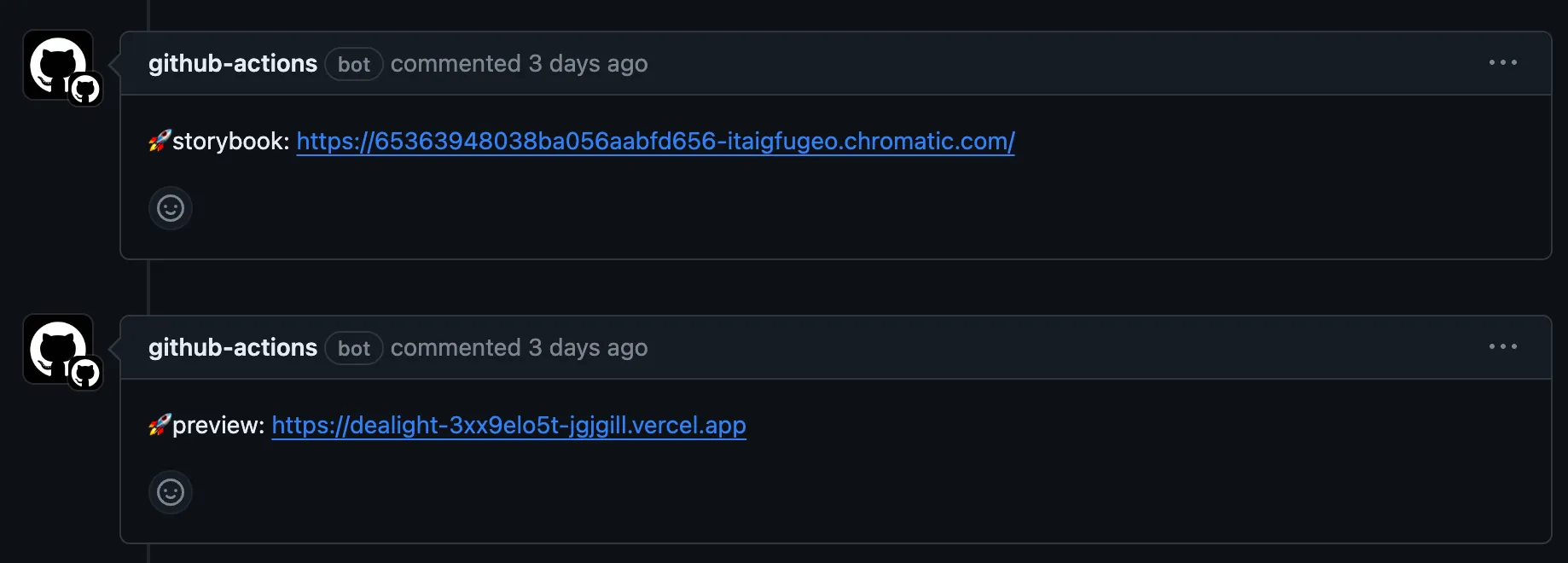Open the Vercel preview link
The width and height of the screenshot is (1568, 563).
tap(508, 425)
